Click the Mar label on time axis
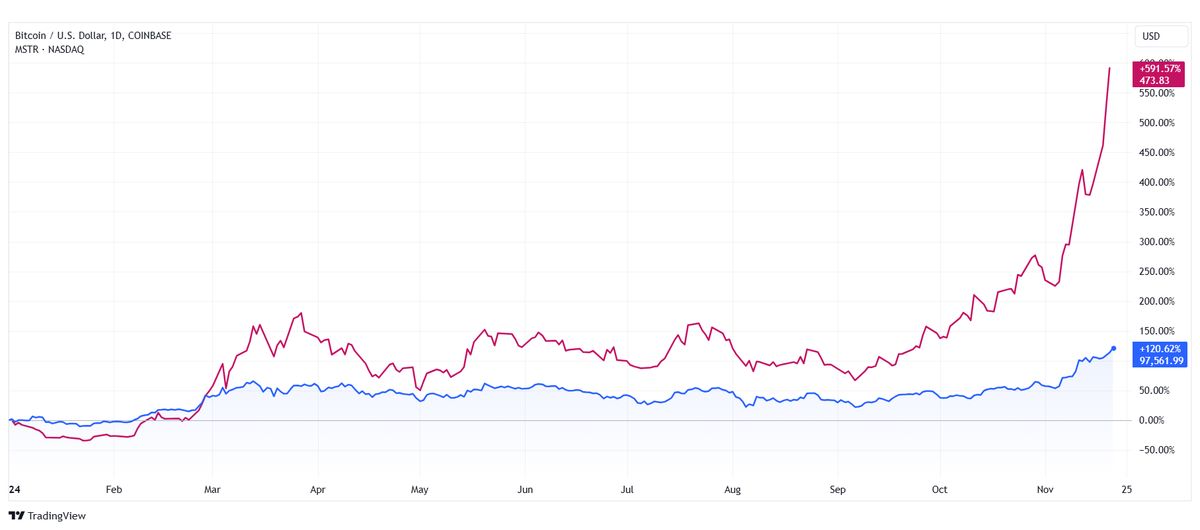1200x530 pixels. (212, 491)
